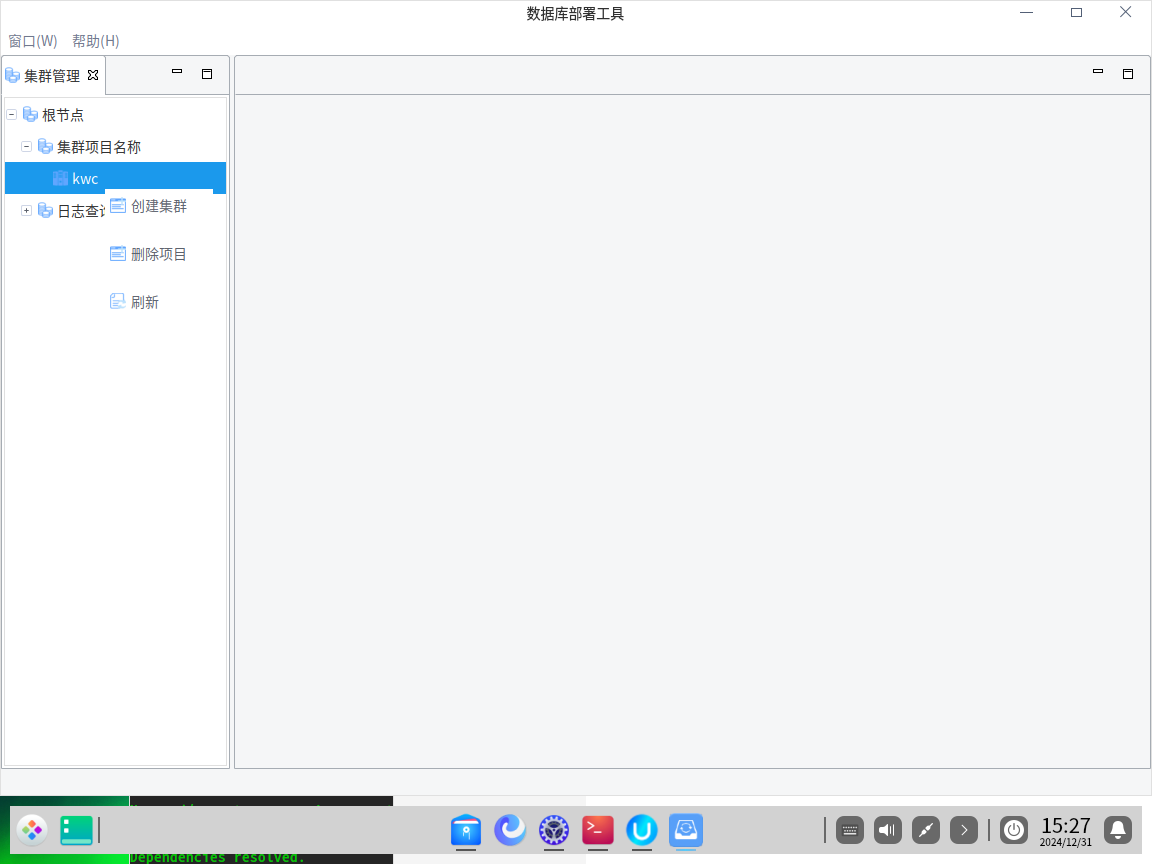Click the taskbar clock showing 15:27
Image resolution: width=1152 pixels, height=864 pixels.
1065,830
